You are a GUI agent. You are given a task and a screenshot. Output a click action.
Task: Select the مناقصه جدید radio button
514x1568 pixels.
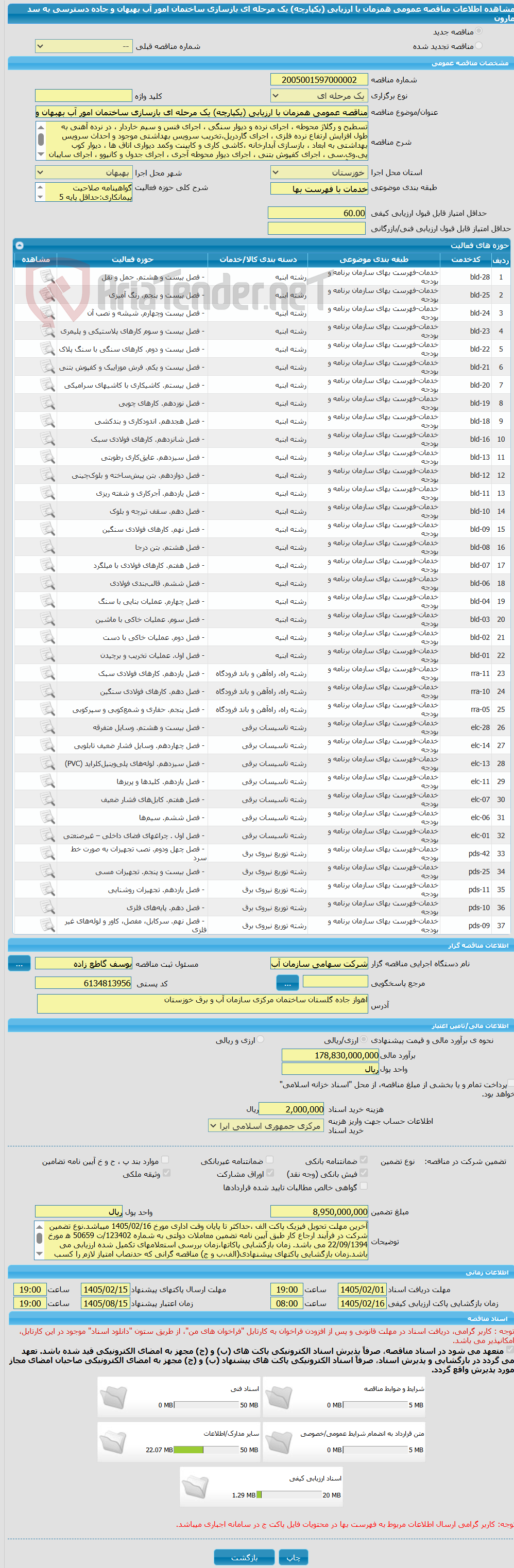(478, 31)
